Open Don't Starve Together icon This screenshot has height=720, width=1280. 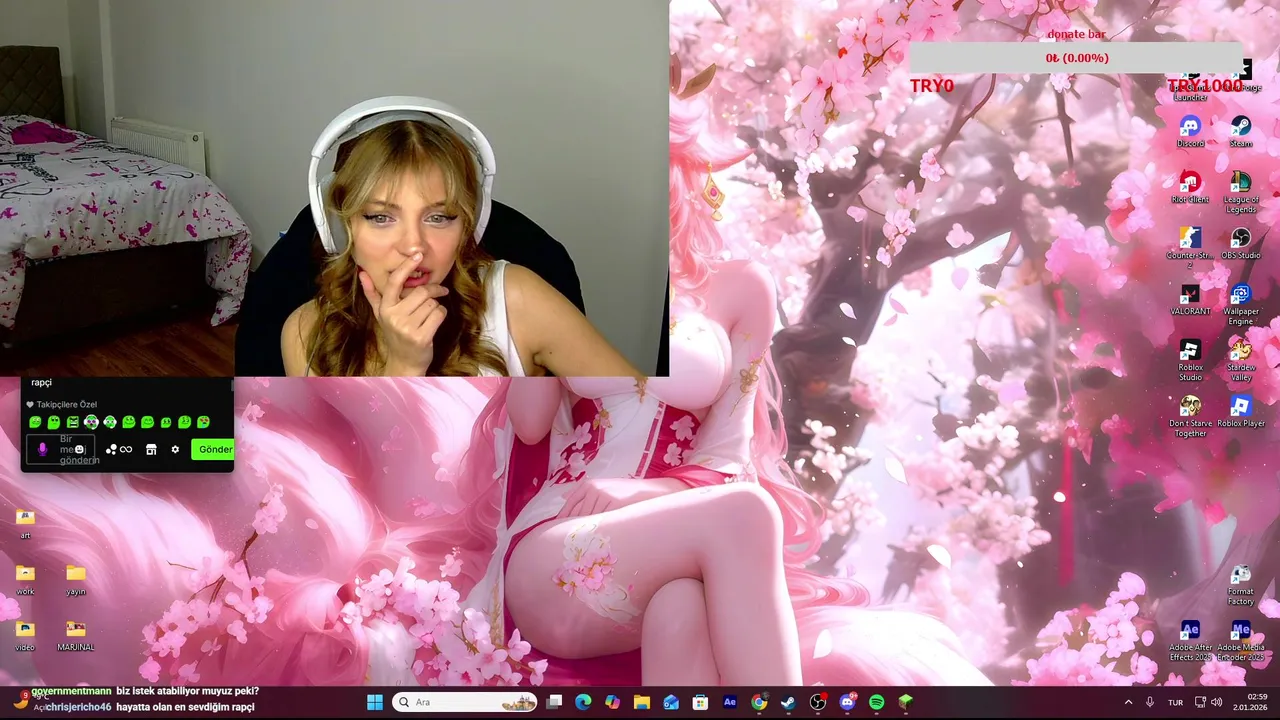click(1190, 415)
